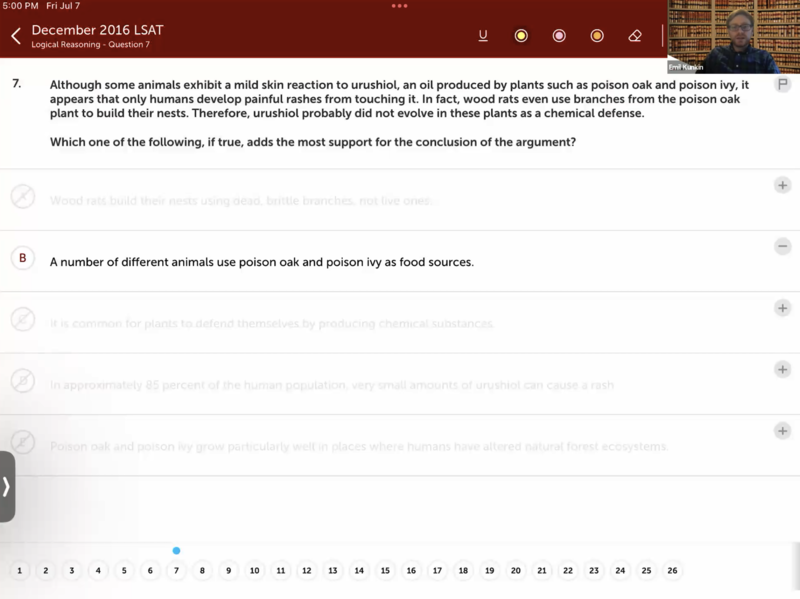Click the instructor webcam video thumbnail

(x=733, y=37)
